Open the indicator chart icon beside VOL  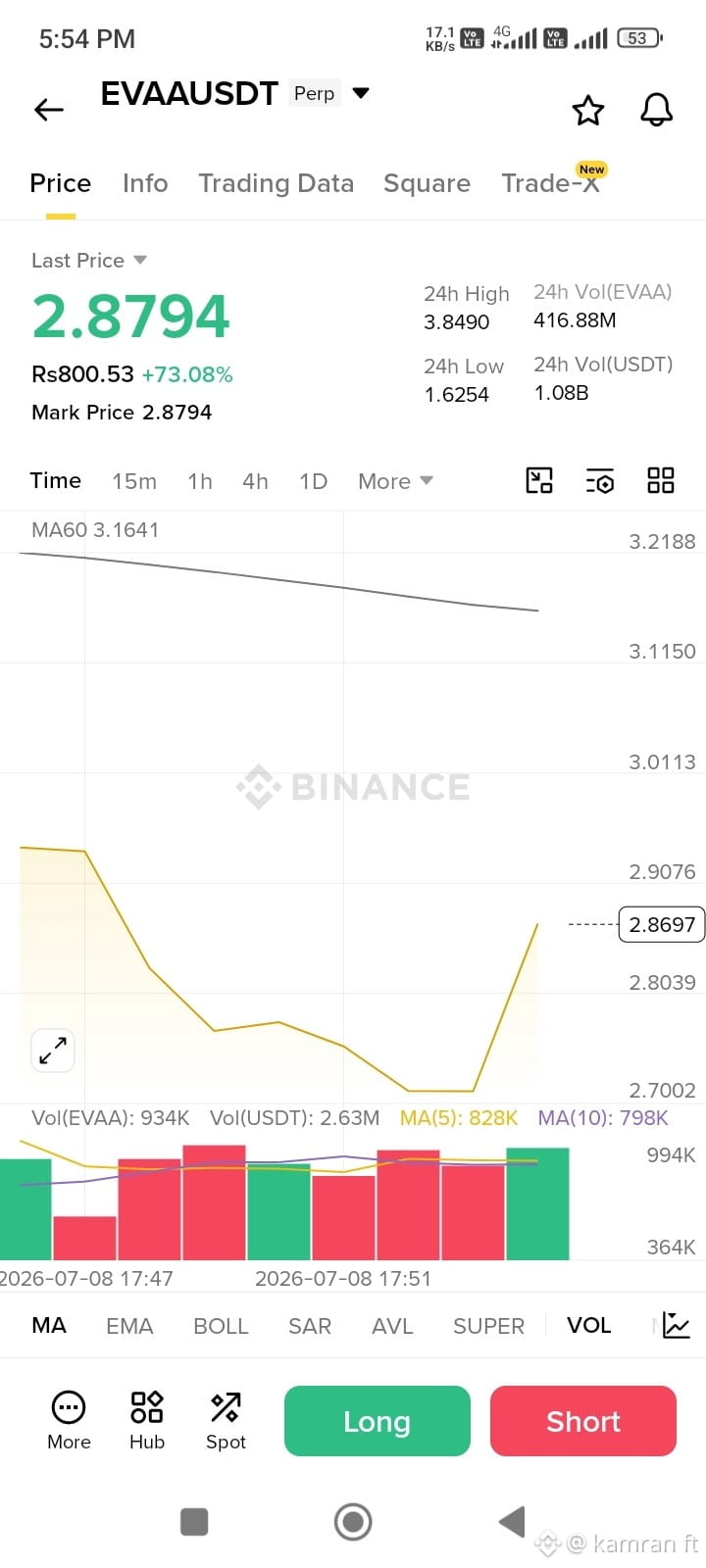pyautogui.click(x=677, y=1325)
